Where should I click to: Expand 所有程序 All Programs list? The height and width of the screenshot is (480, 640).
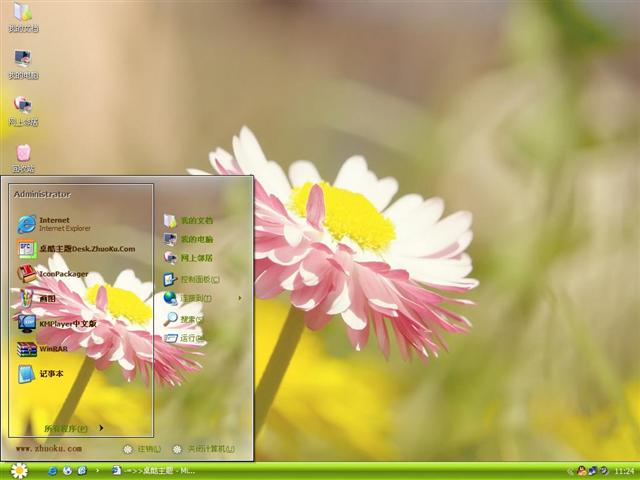(73, 428)
